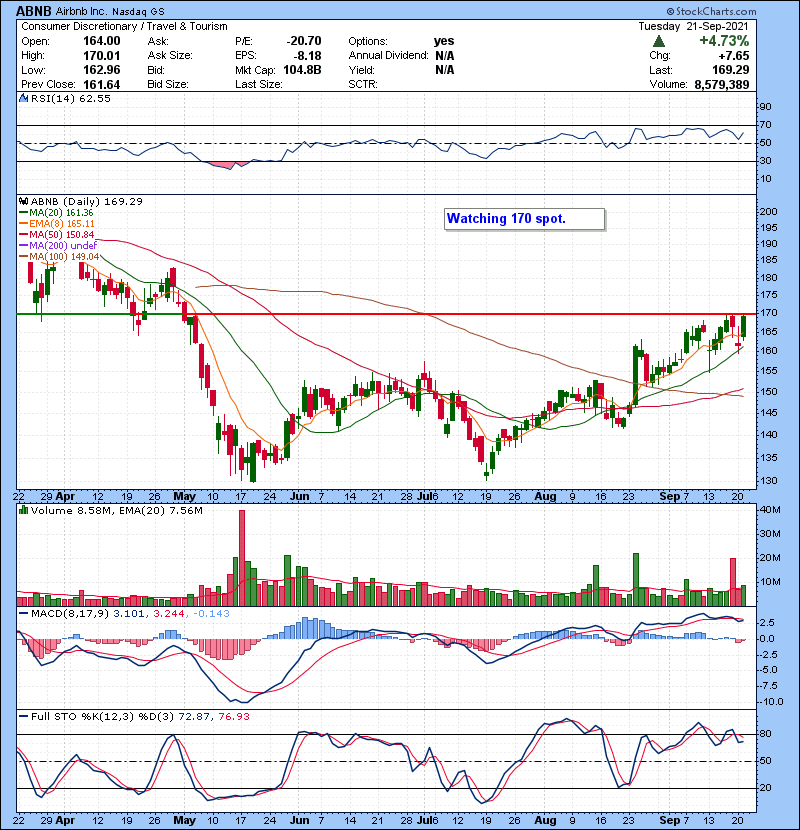Click the 'Sep' label on price chart date axis
This screenshot has width=800, height=830.
[669, 497]
